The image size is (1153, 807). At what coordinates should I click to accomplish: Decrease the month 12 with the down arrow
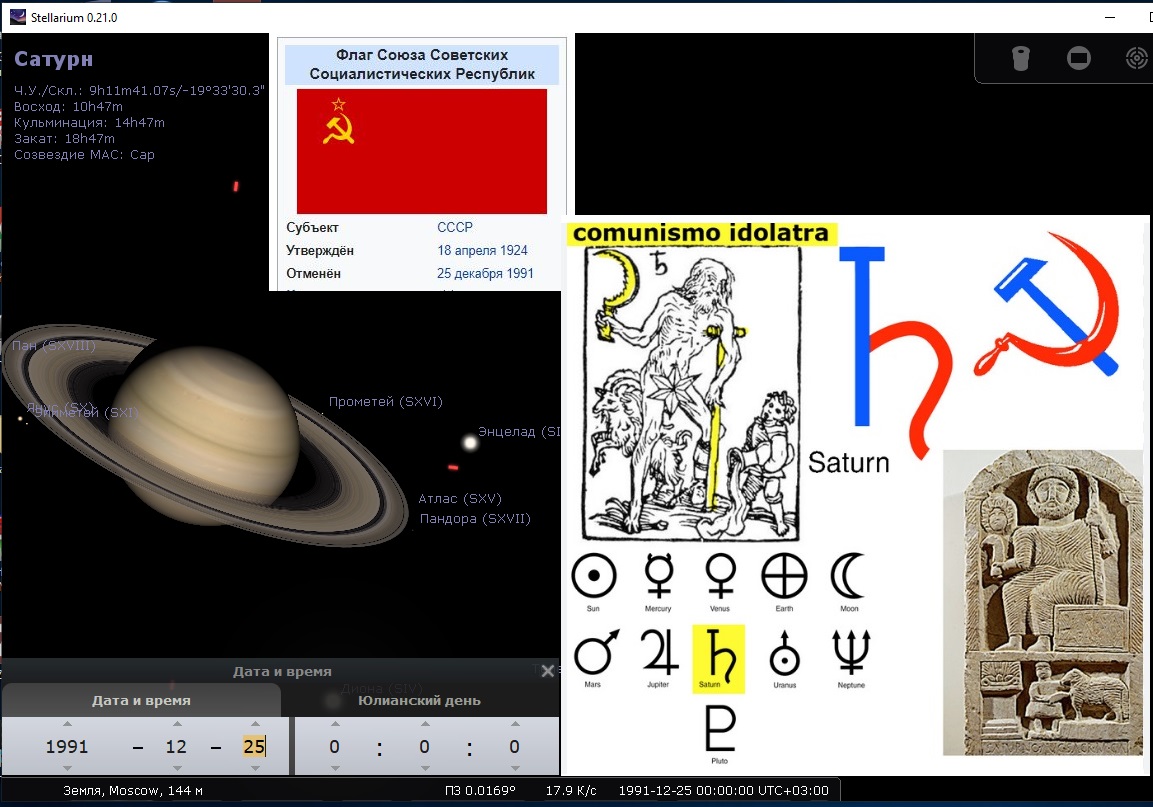177,768
